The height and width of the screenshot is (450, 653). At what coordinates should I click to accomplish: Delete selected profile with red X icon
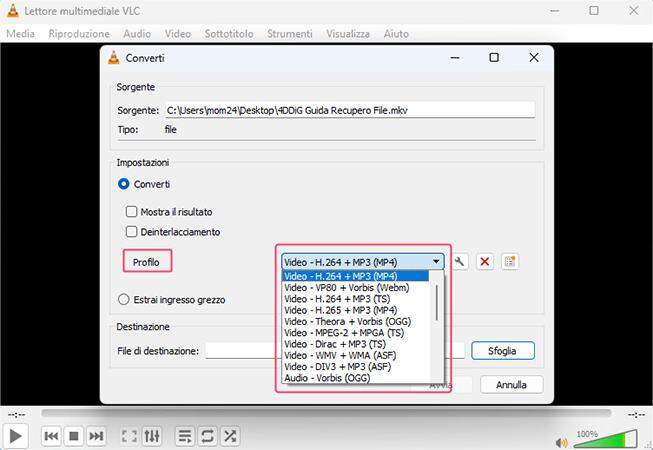[x=485, y=262]
